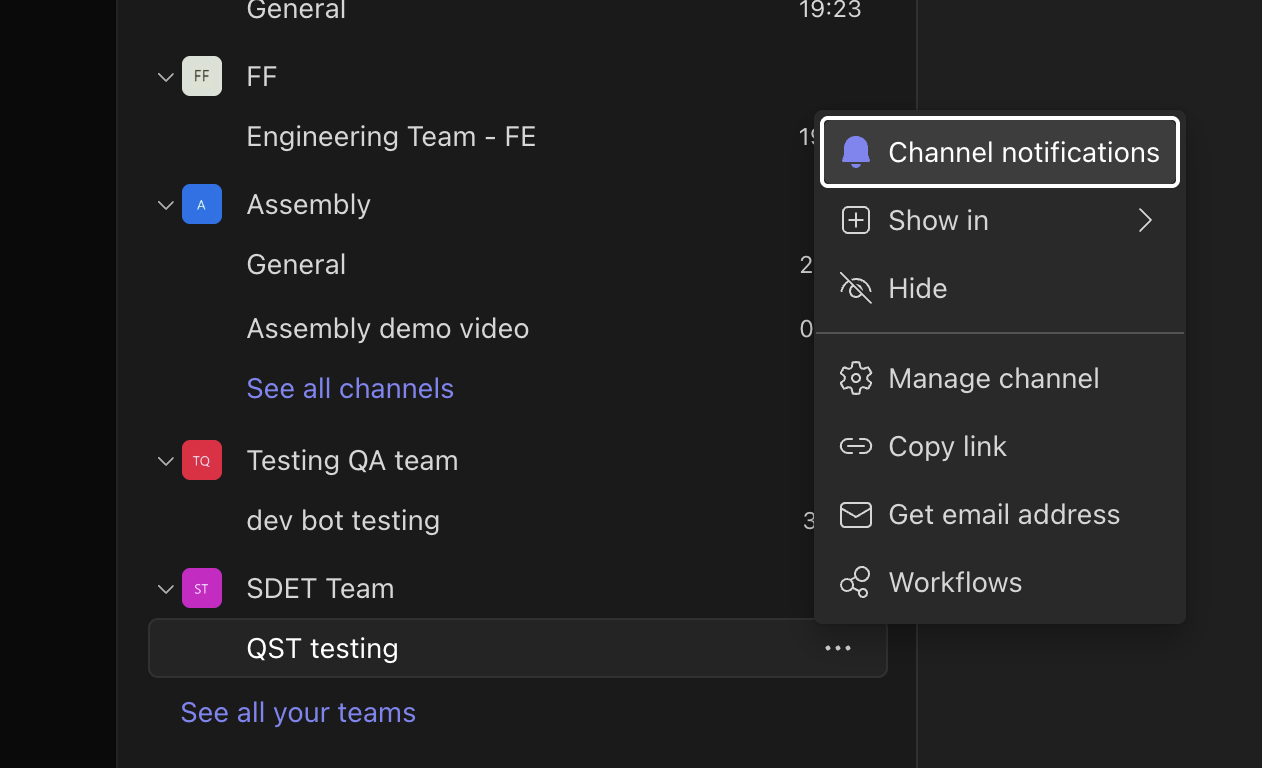Click the FF team avatar
Viewport: 1262px width, 768px height.
[x=202, y=76]
